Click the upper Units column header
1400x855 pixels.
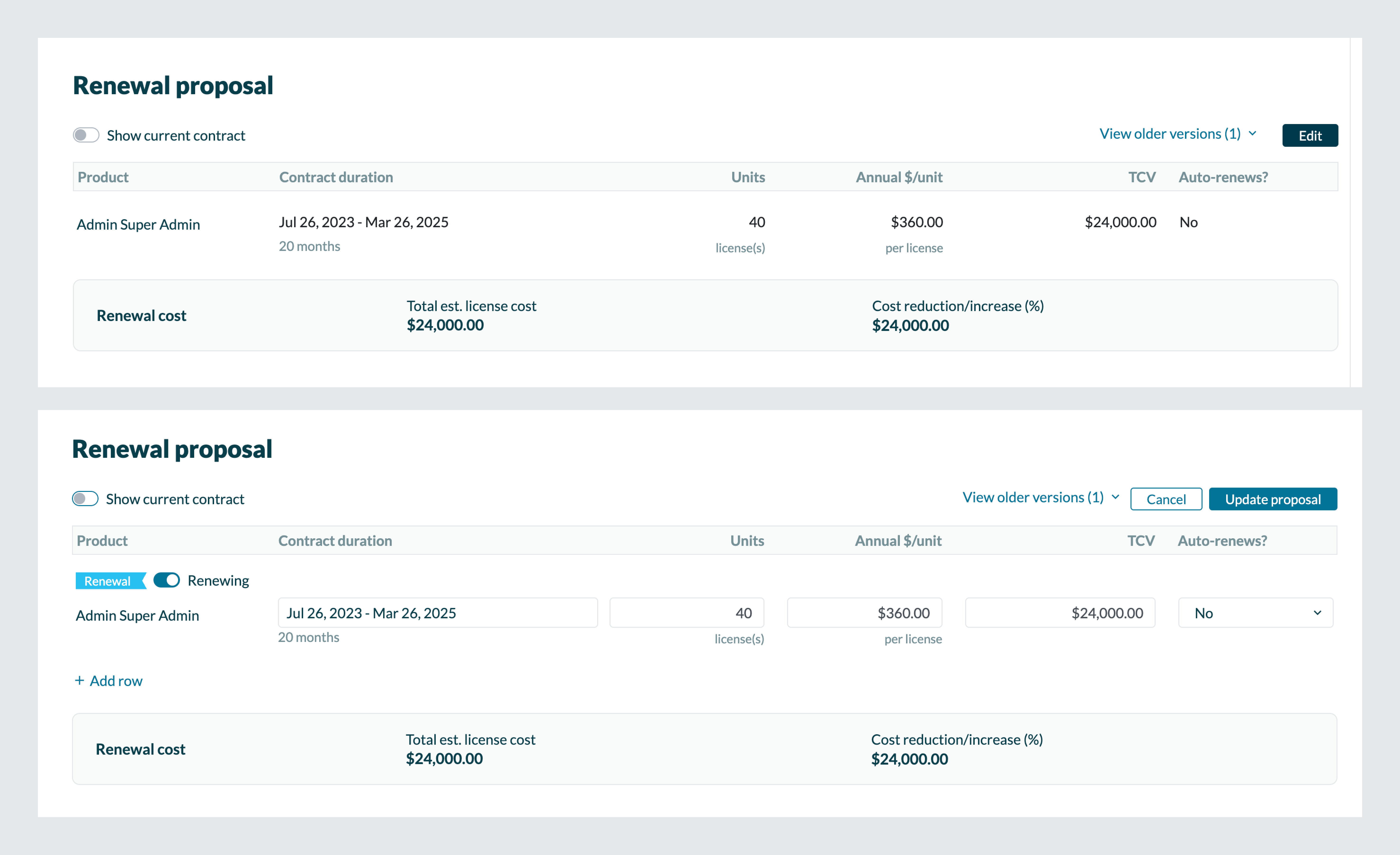(748, 177)
